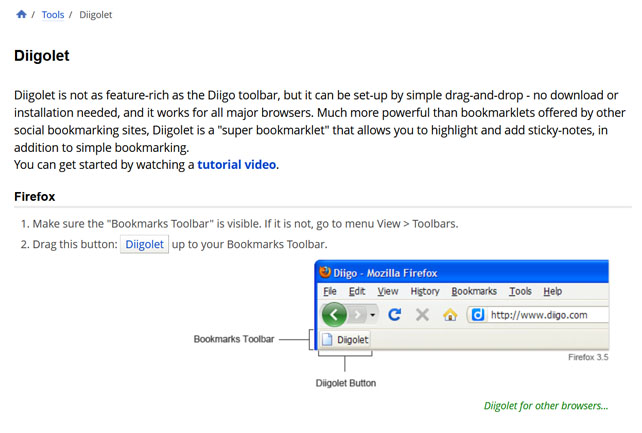Click the address field showing http://www.diigo.com

pos(538,315)
